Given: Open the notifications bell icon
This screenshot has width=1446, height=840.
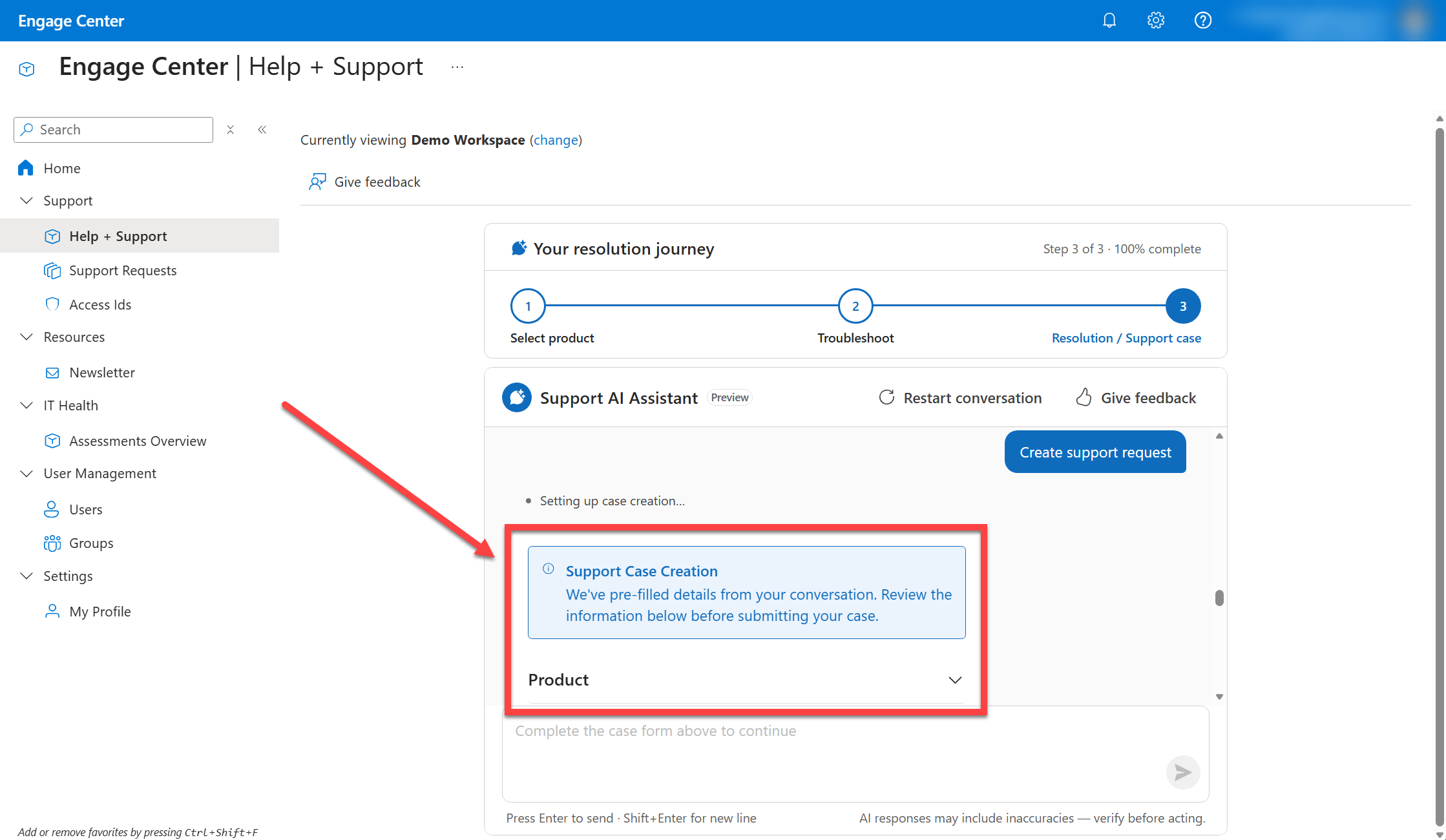Looking at the screenshot, I should pos(1109,21).
